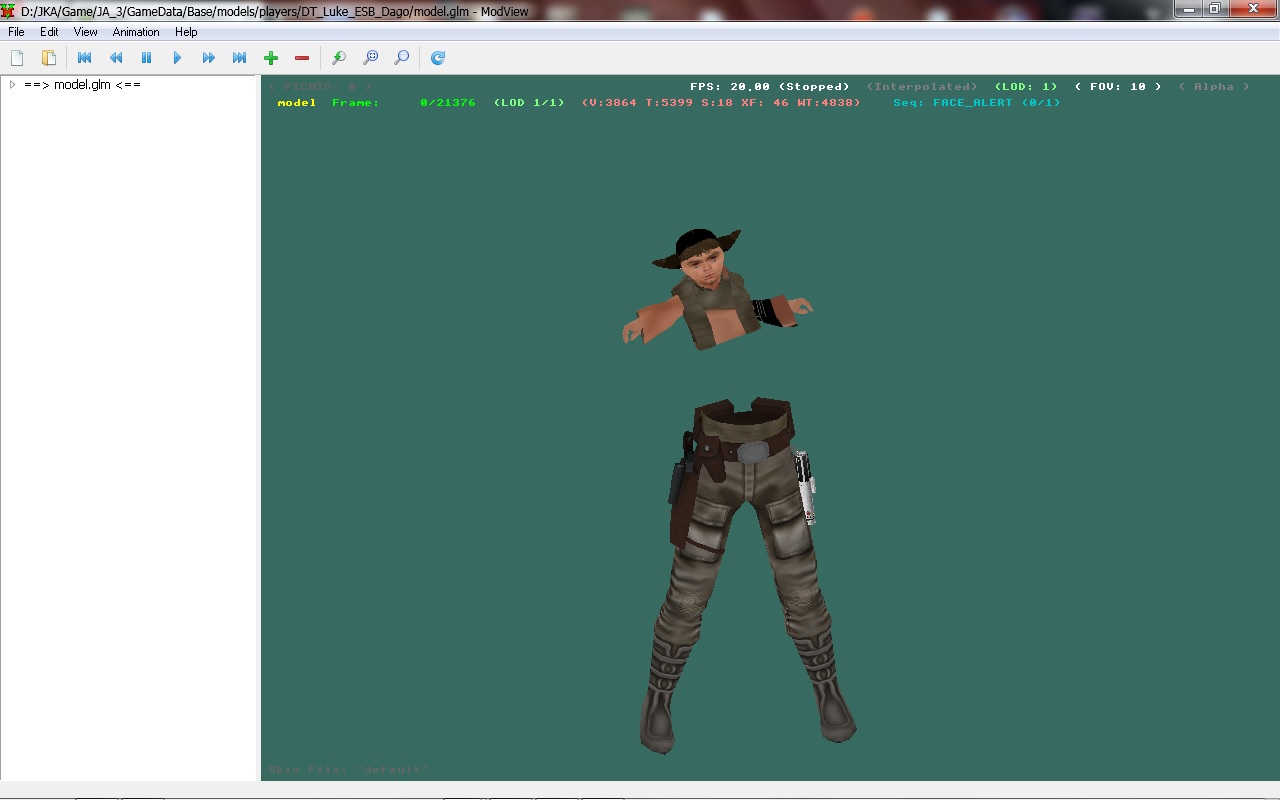
Task: Open the Animation menu
Action: (136, 32)
